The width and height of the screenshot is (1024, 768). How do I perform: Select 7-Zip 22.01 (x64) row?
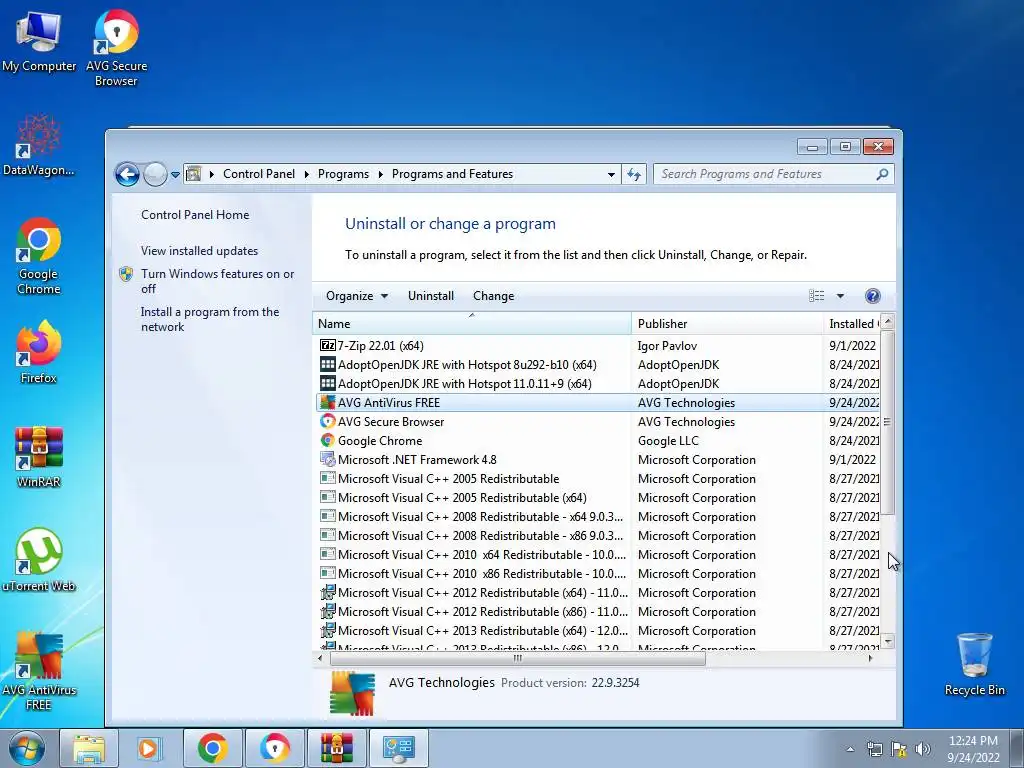(598, 345)
